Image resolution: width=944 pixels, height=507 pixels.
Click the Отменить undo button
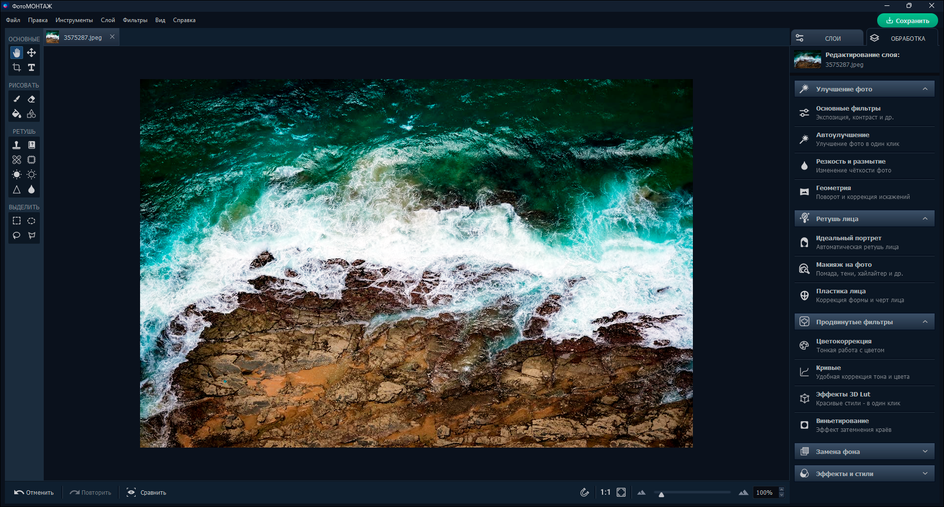coord(34,493)
